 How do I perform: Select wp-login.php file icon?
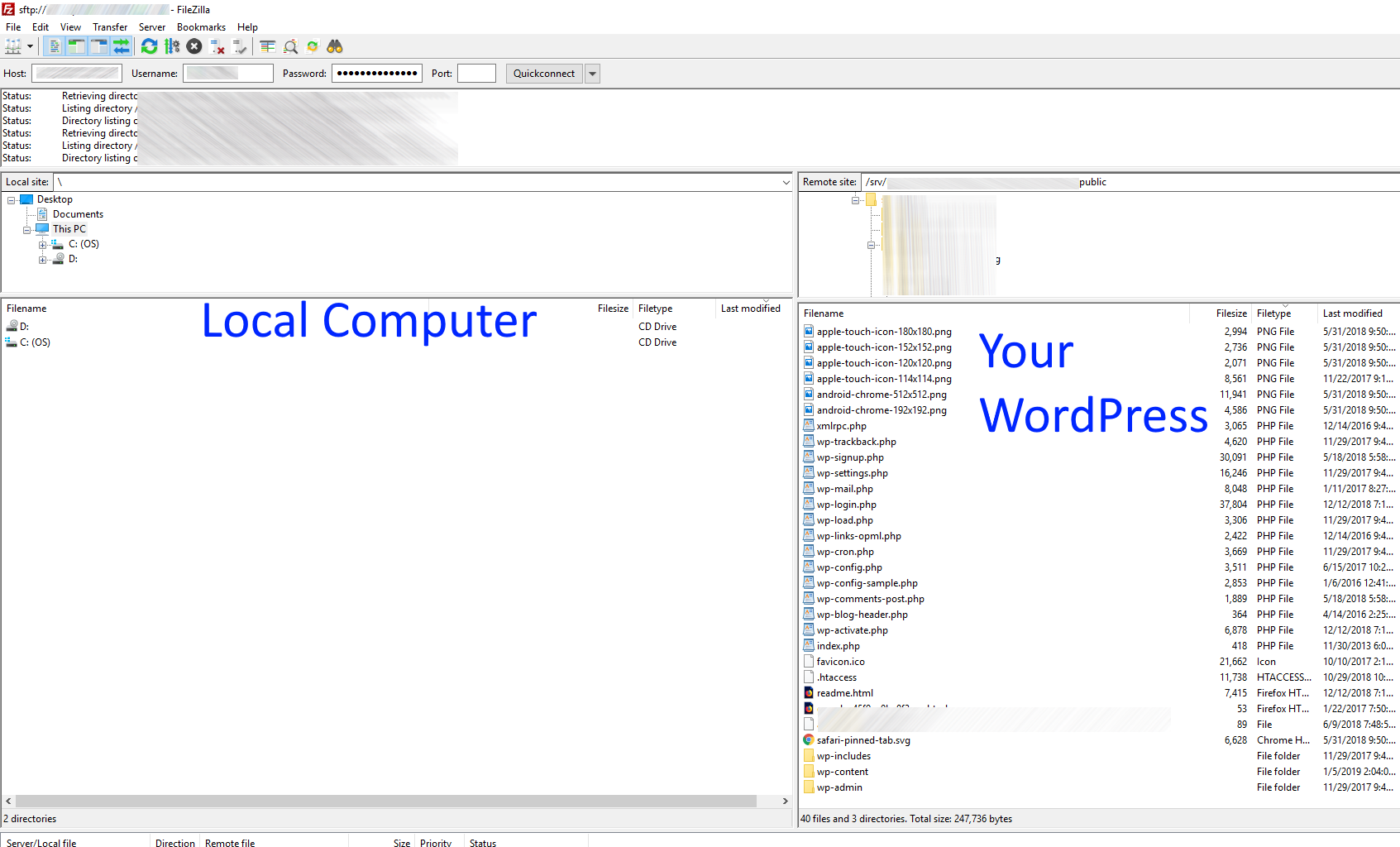pyautogui.click(x=809, y=505)
